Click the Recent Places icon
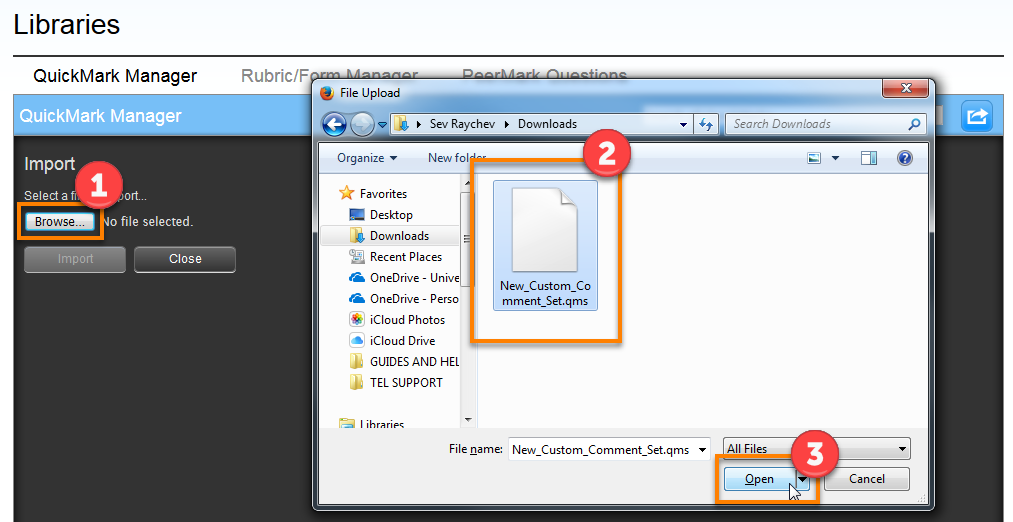1013x522 pixels. [357, 256]
